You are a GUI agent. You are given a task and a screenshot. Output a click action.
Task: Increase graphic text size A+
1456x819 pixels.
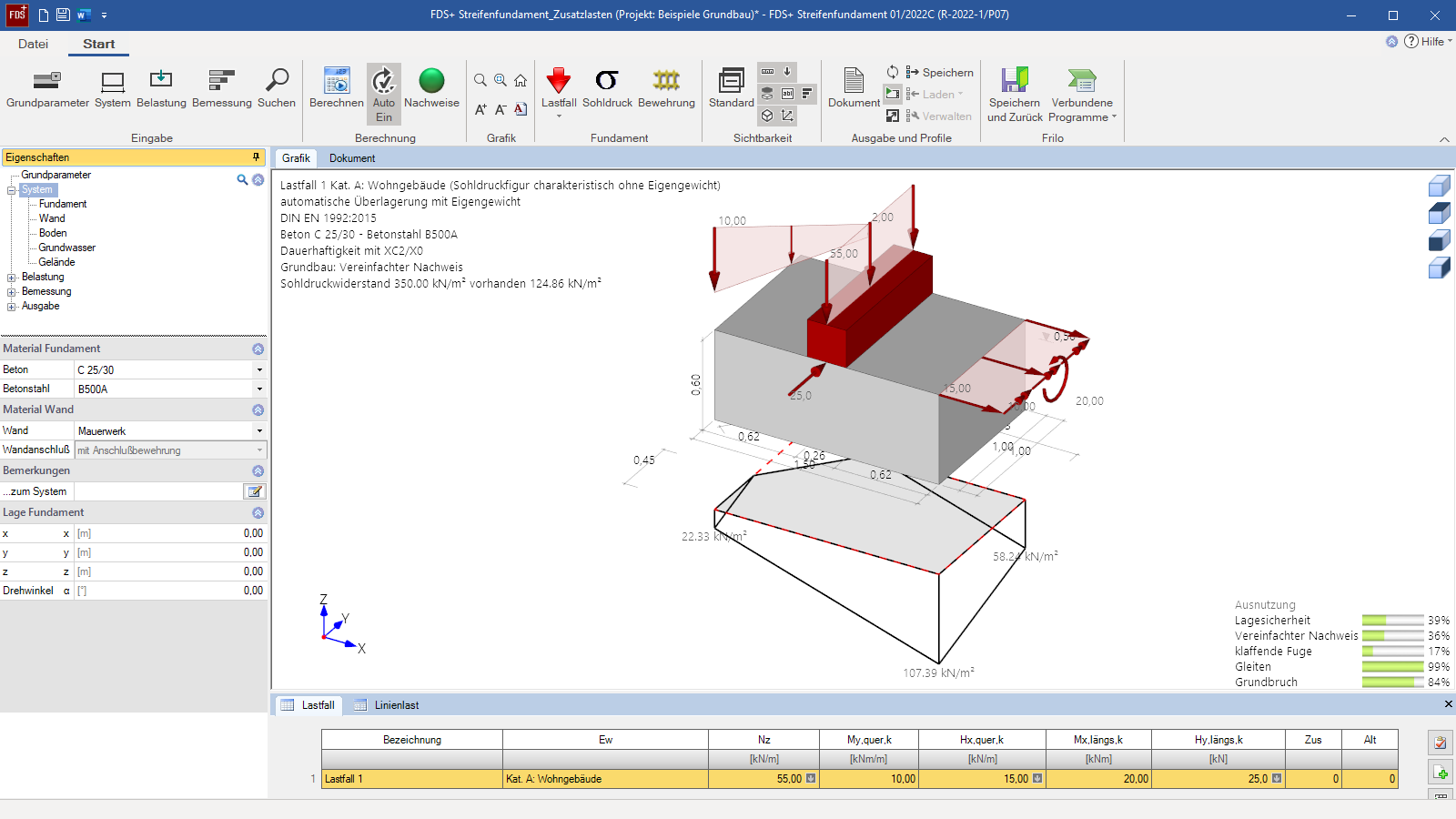click(x=480, y=109)
